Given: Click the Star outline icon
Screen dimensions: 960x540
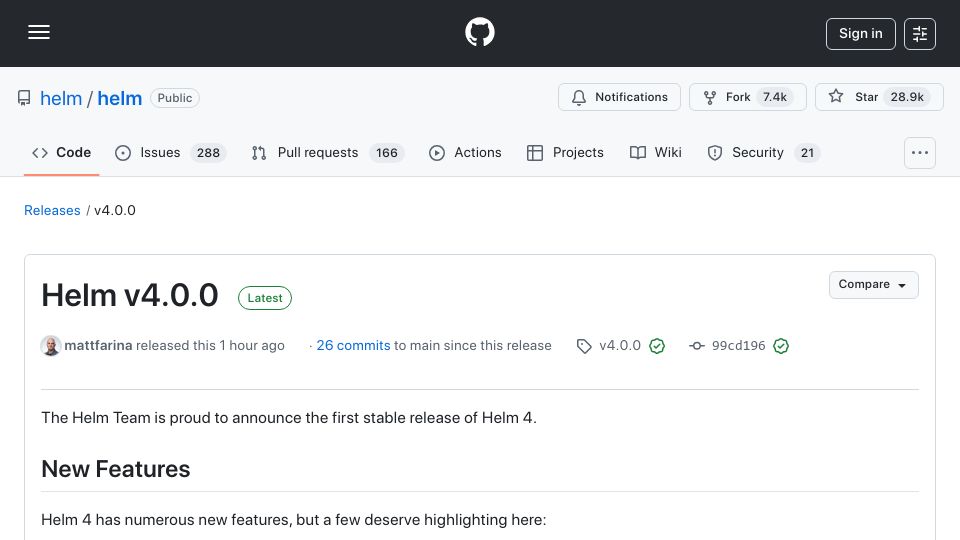Looking at the screenshot, I should coord(836,96).
